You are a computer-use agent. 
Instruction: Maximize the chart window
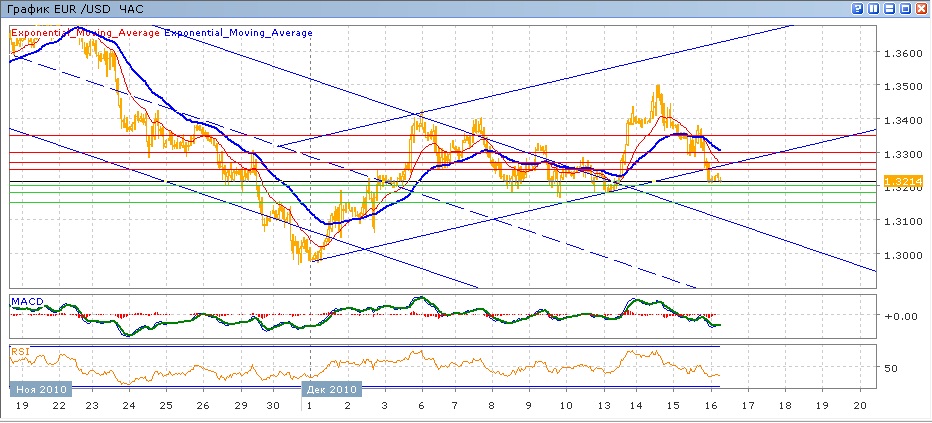point(906,8)
